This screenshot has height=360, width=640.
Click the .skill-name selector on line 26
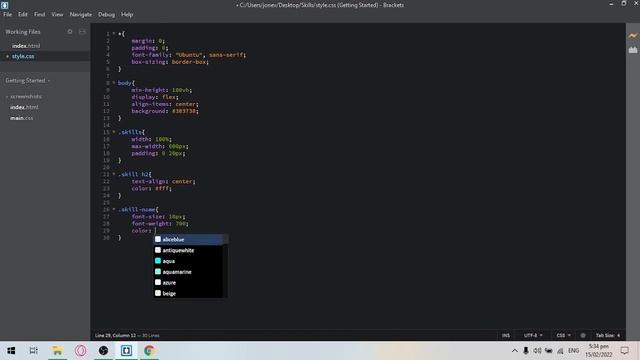coord(136,210)
